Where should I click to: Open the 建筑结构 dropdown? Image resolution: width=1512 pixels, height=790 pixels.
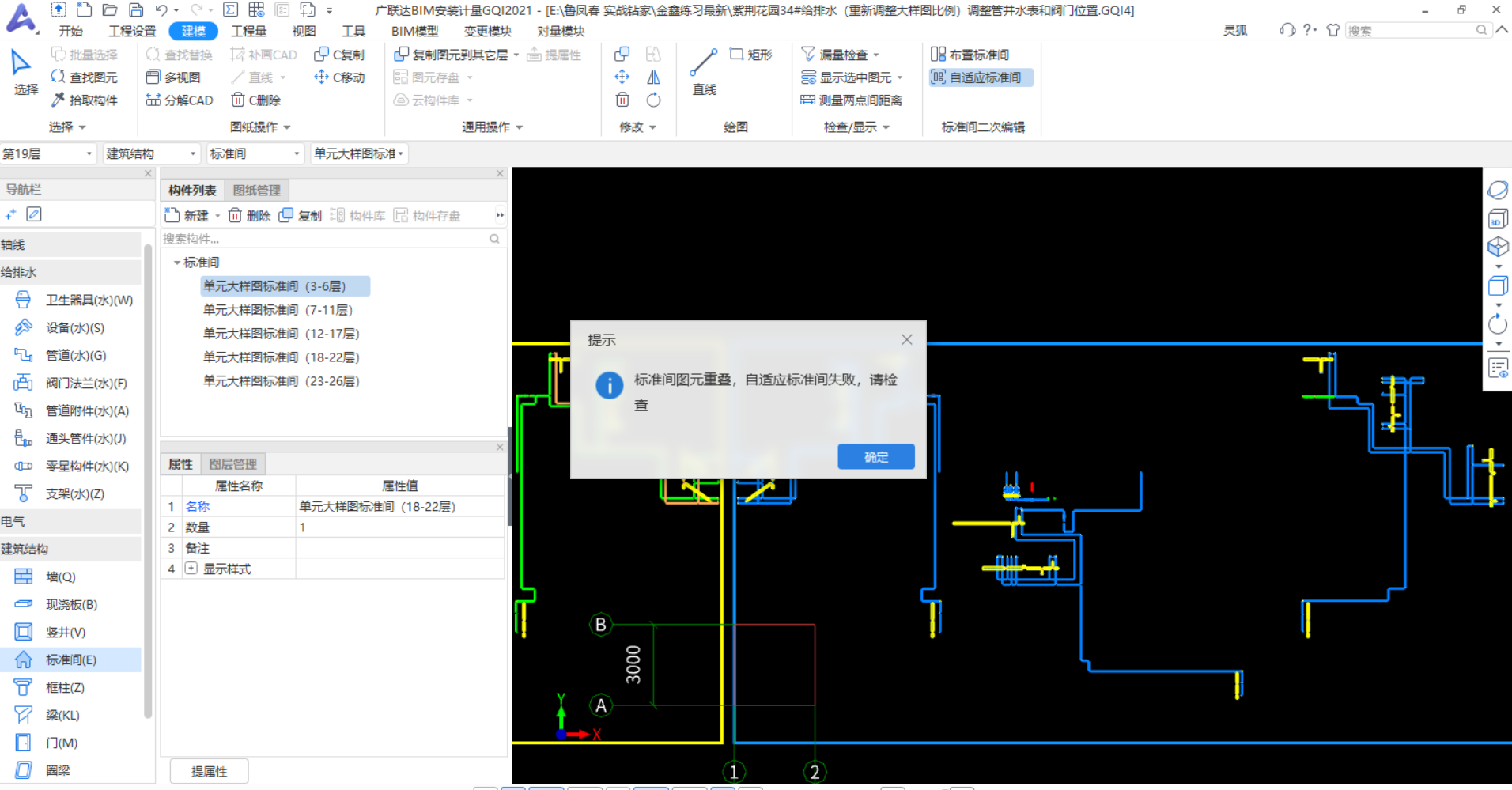click(x=151, y=153)
